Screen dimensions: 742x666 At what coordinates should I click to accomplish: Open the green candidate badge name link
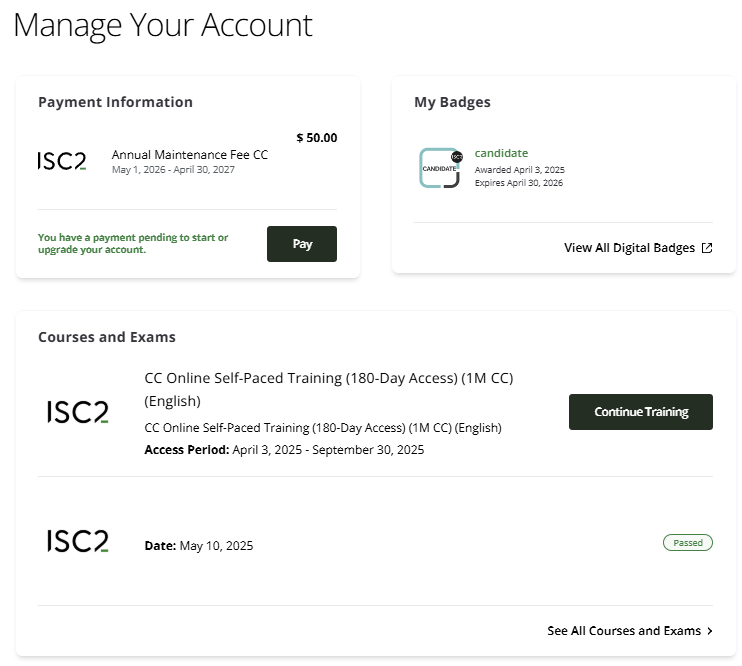[501, 153]
